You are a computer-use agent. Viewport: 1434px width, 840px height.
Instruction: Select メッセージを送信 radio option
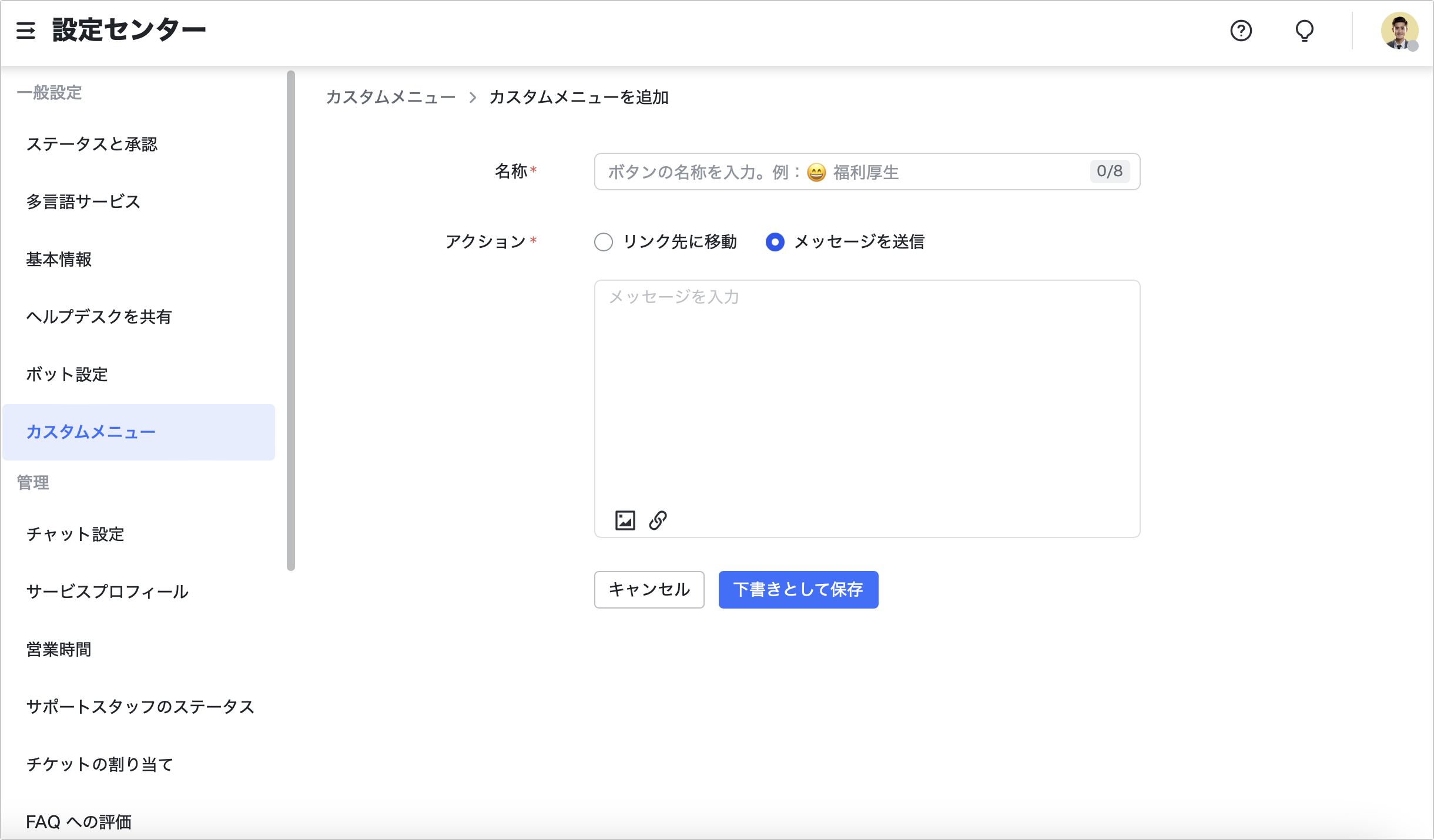point(775,242)
